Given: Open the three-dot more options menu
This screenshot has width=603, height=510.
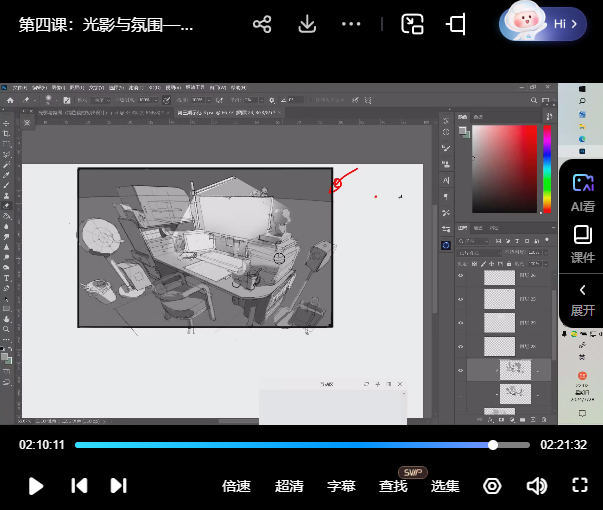Looking at the screenshot, I should [x=351, y=24].
